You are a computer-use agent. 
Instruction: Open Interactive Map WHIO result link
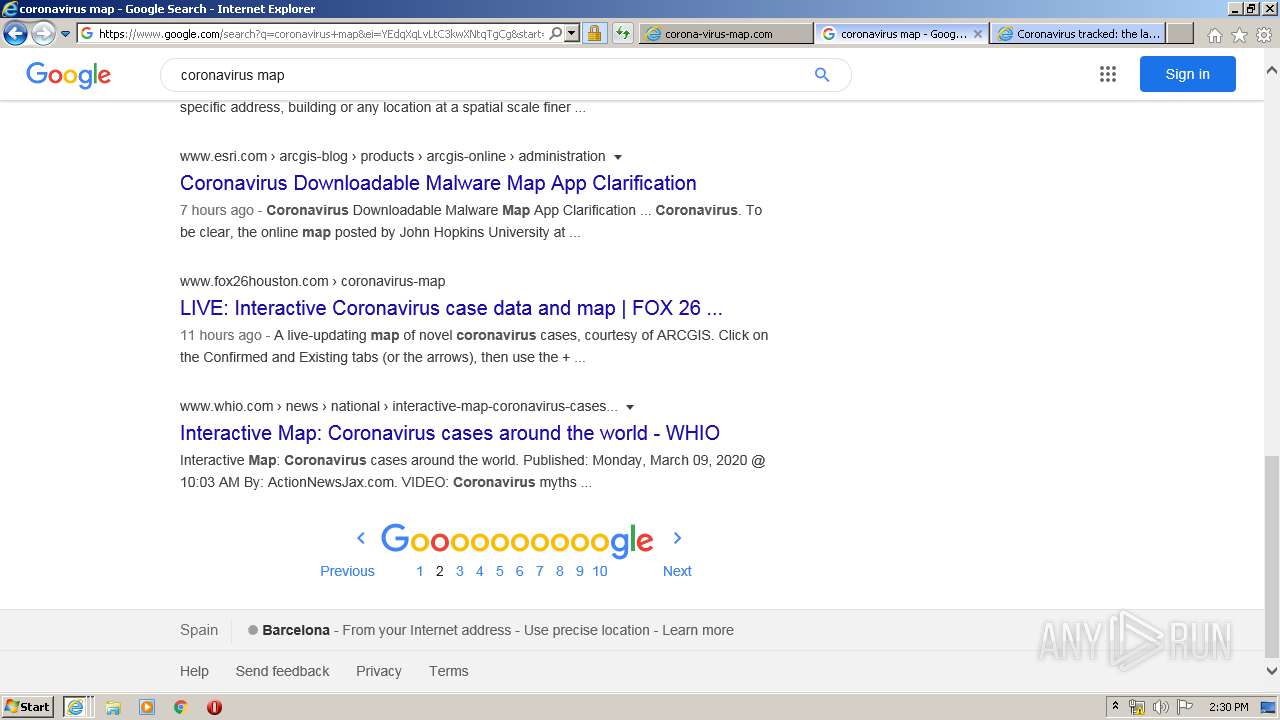pos(450,433)
